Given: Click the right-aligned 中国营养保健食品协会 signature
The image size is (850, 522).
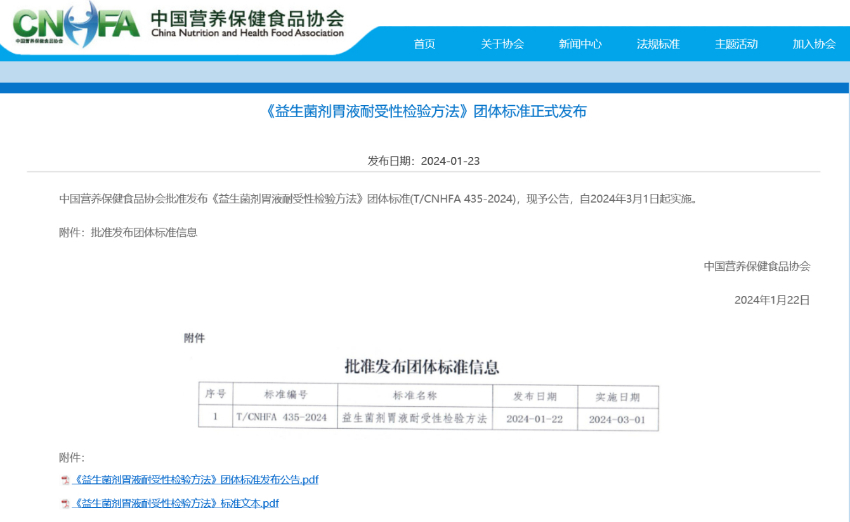Looking at the screenshot, I should click(756, 266).
